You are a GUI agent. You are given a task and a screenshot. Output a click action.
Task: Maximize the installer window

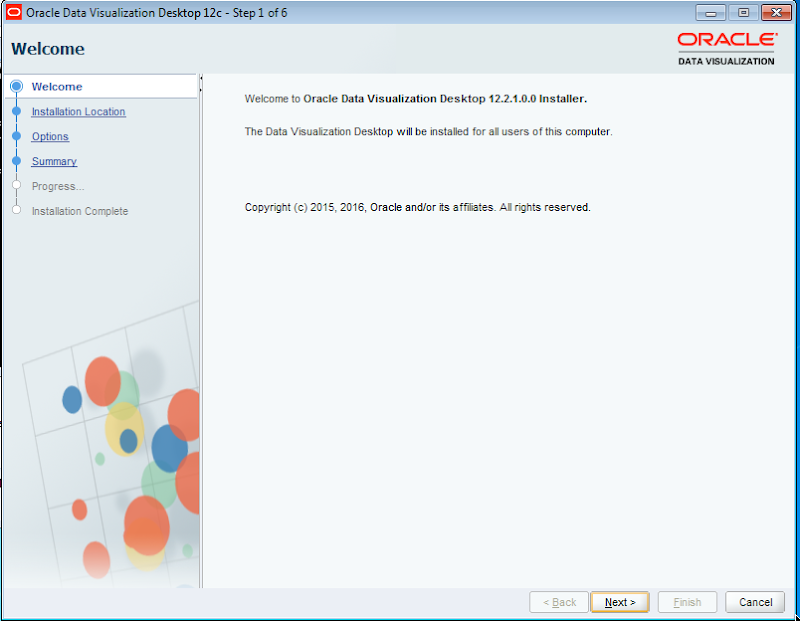click(x=743, y=13)
